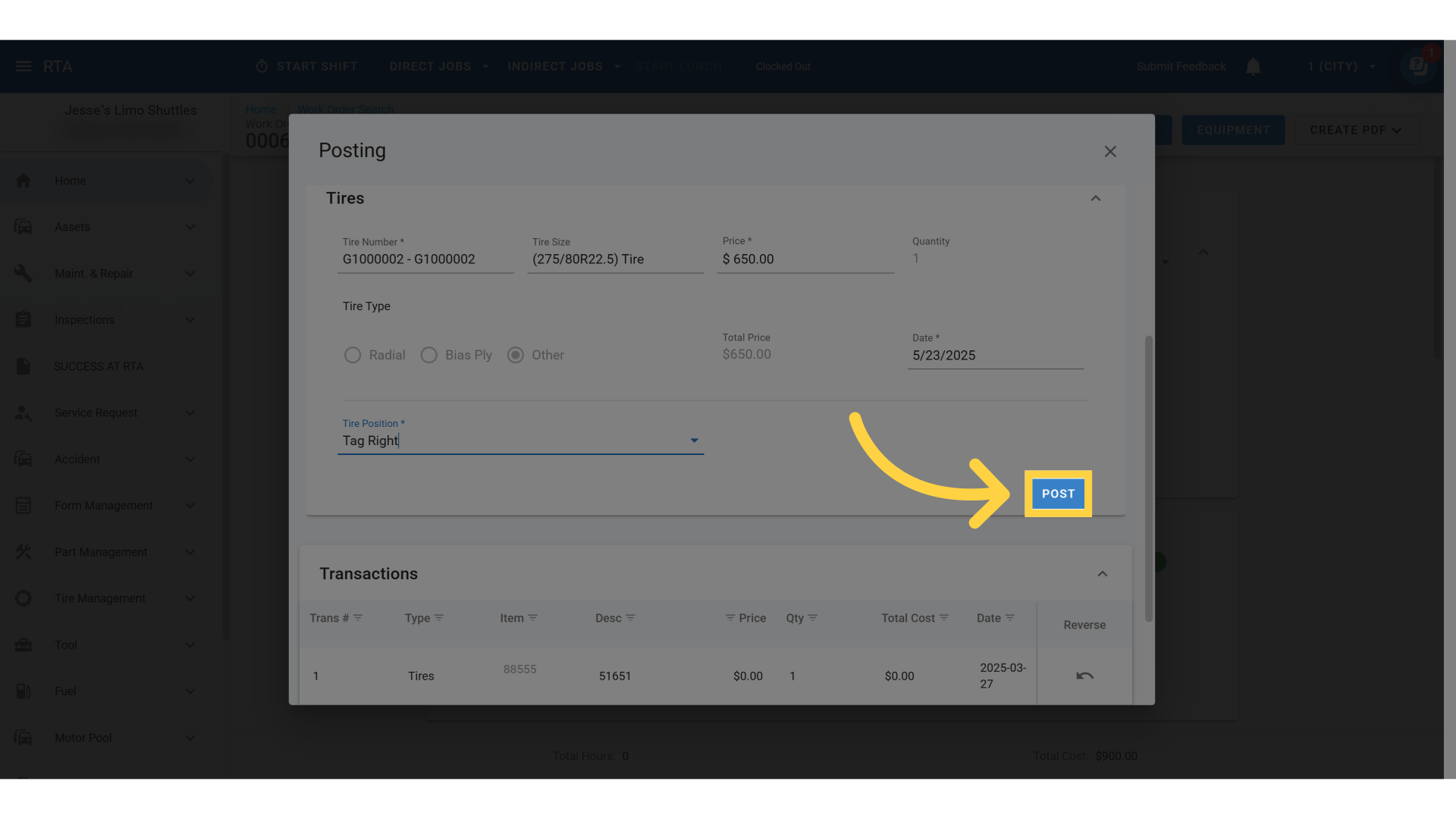The width and height of the screenshot is (1456, 819).
Task: Close the Posting dialog with X
Action: pos(1110,152)
